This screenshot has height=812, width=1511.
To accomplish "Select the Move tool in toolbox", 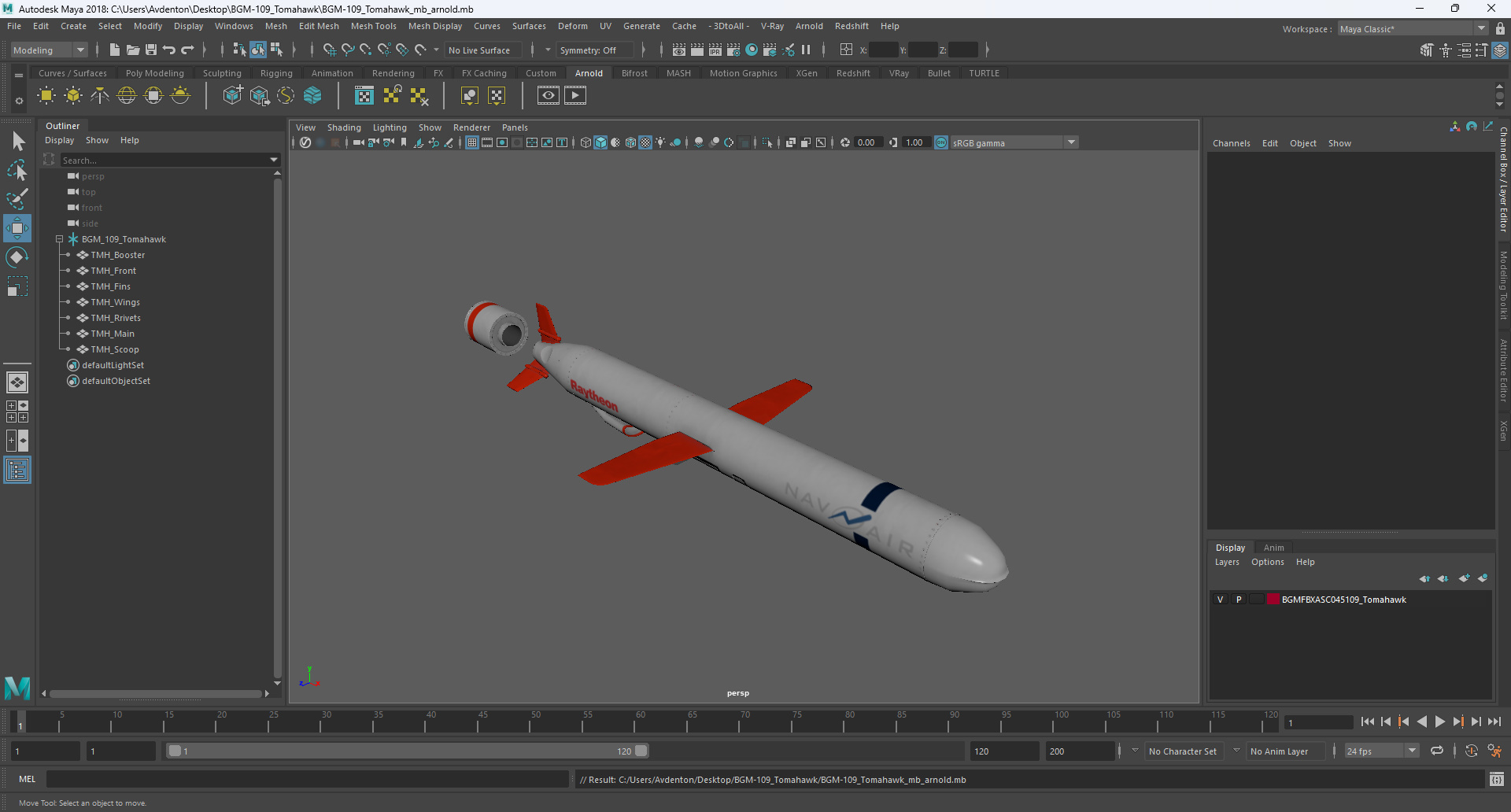I will point(17,228).
